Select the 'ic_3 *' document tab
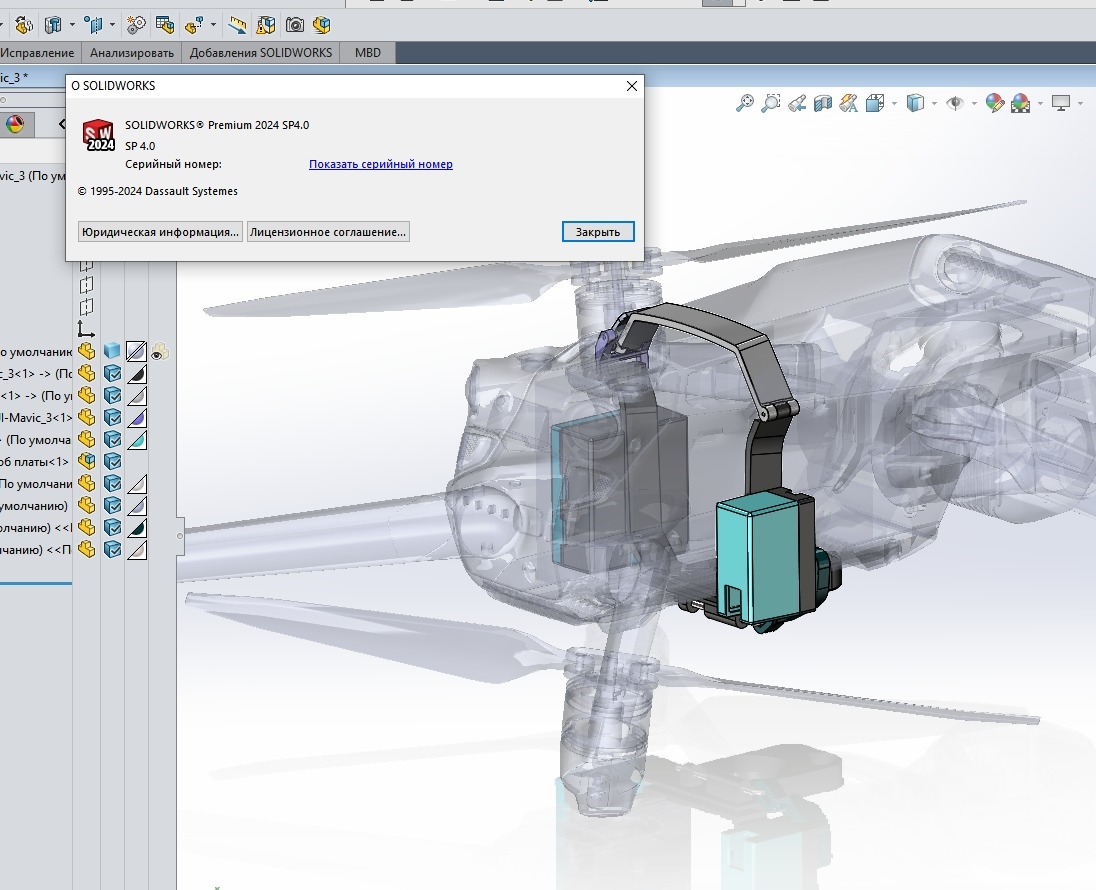This screenshot has height=890, width=1096. tap(15, 77)
